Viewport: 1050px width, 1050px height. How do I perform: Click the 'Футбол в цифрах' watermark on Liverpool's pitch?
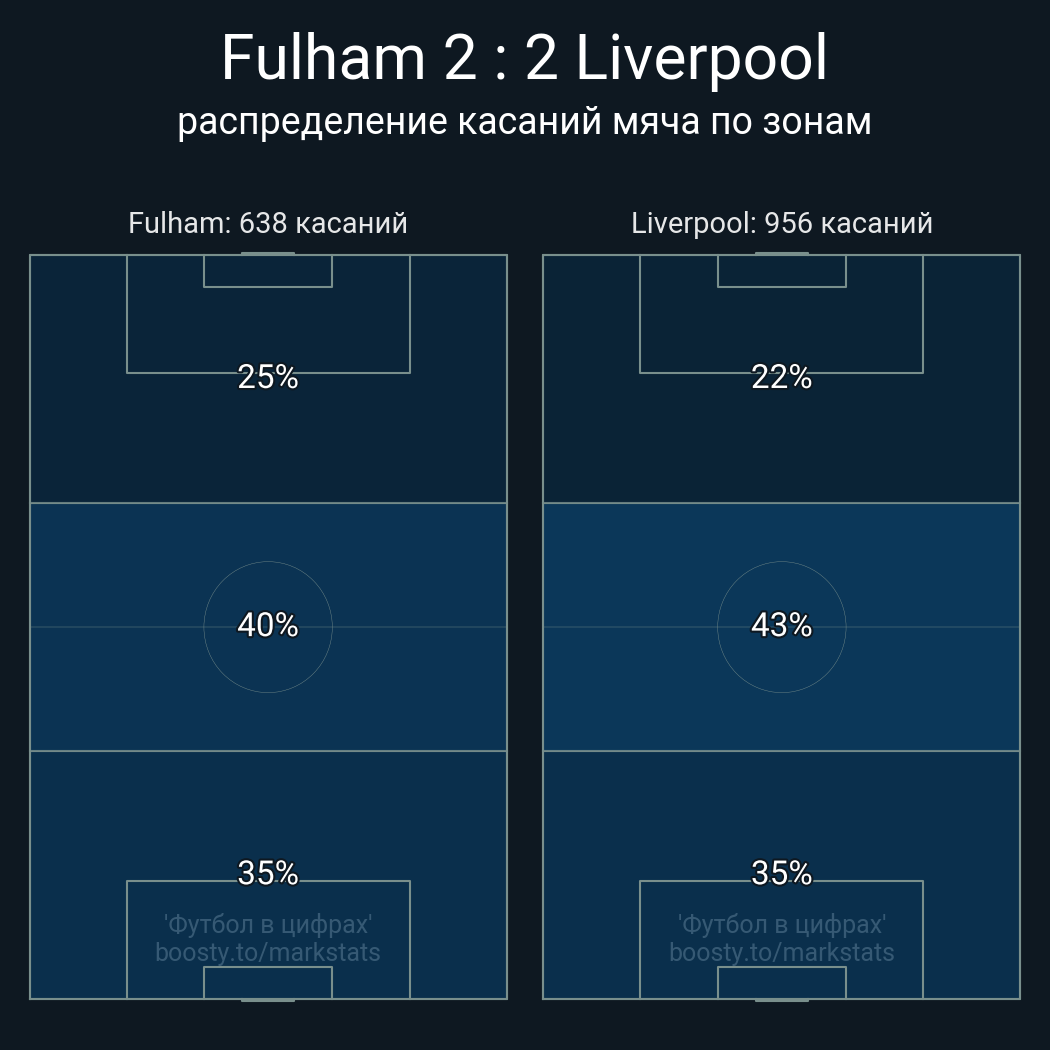(782, 924)
